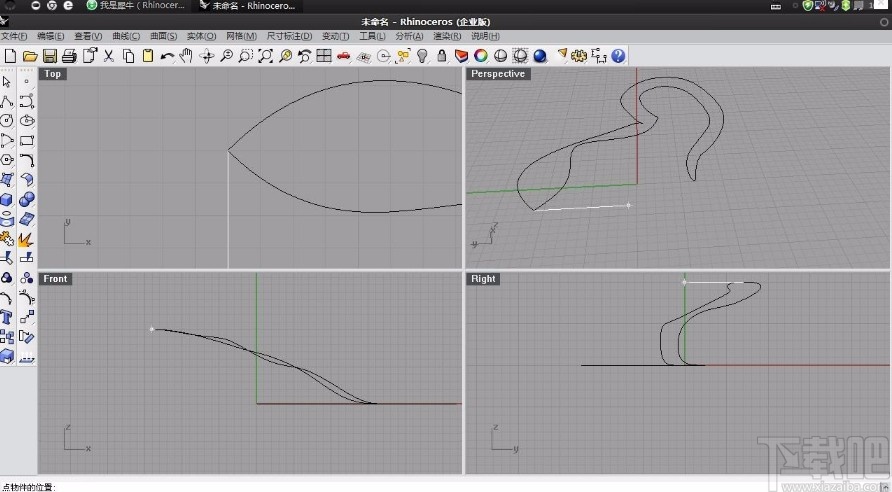Image resolution: width=892 pixels, height=492 pixels.
Task: Activate the Rotate view tool
Action: click(206, 56)
